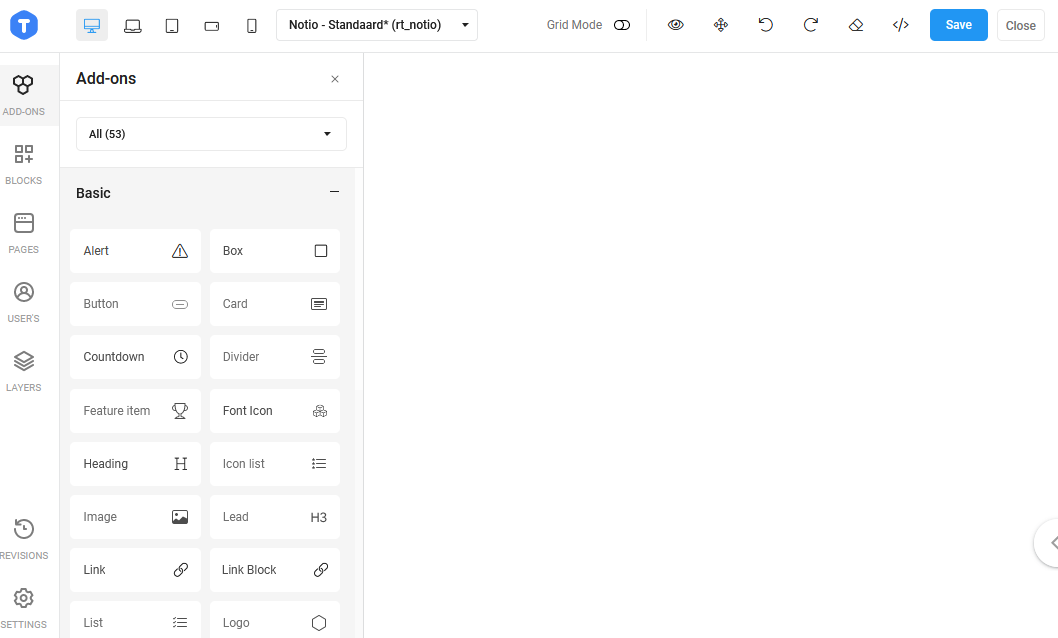Click the redo arrow icon
The height and width of the screenshot is (638, 1058).
(811, 25)
